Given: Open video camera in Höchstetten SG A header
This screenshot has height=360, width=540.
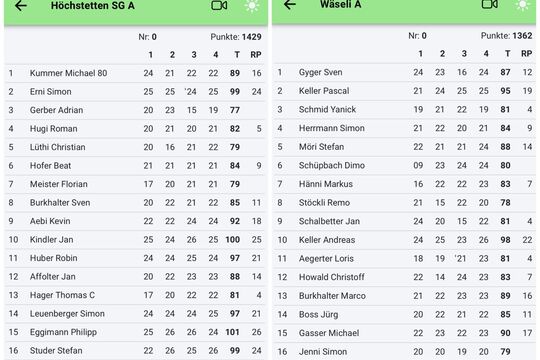Looking at the screenshot, I should pos(219,6).
